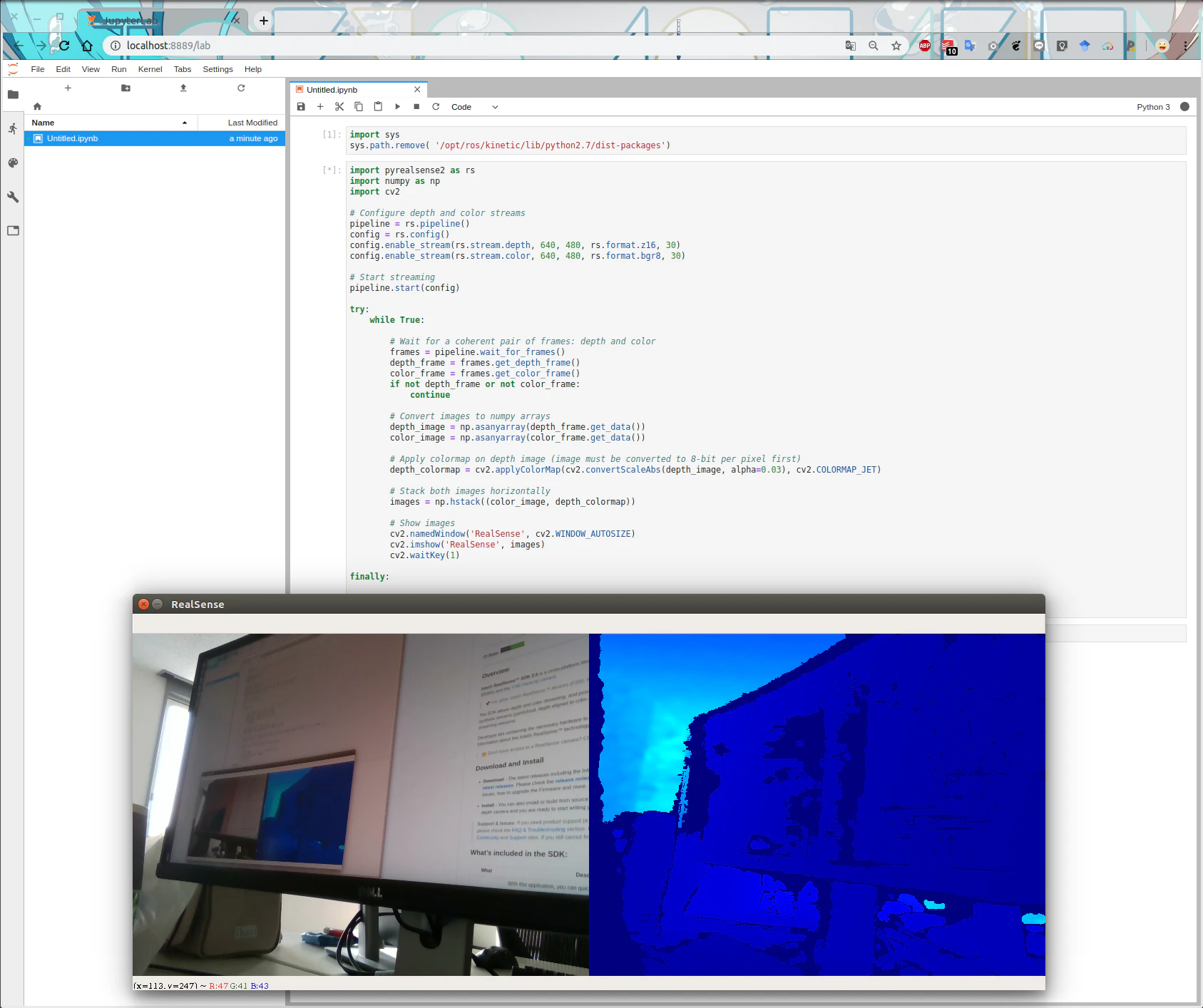Open the Commands palette sidebar icon

(13, 163)
